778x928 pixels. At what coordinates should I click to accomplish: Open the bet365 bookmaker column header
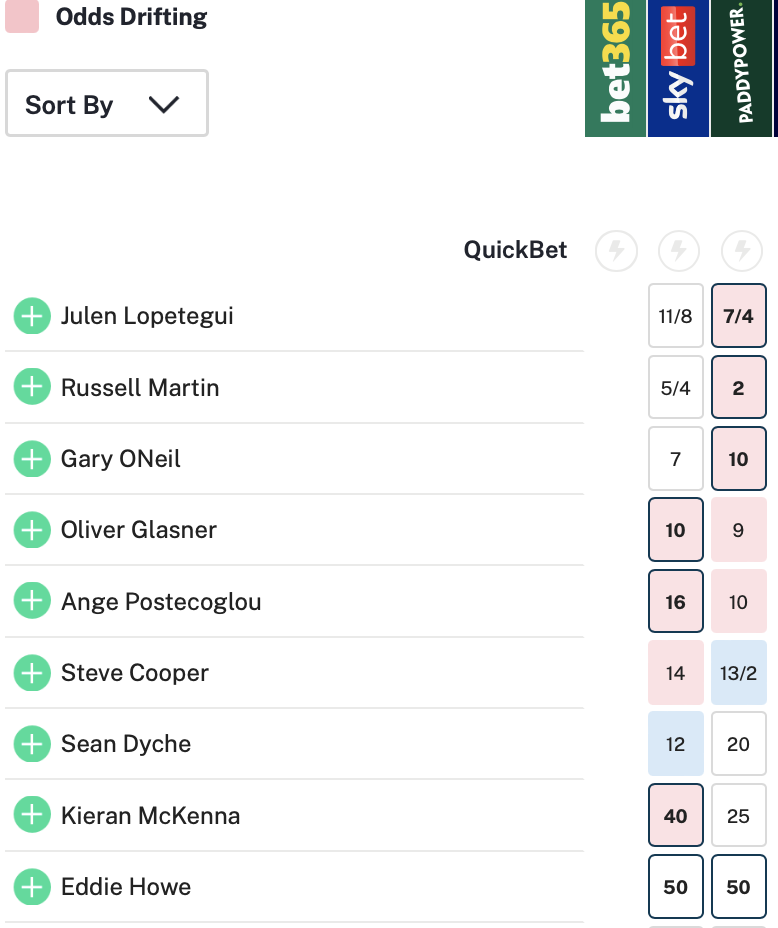click(x=616, y=68)
